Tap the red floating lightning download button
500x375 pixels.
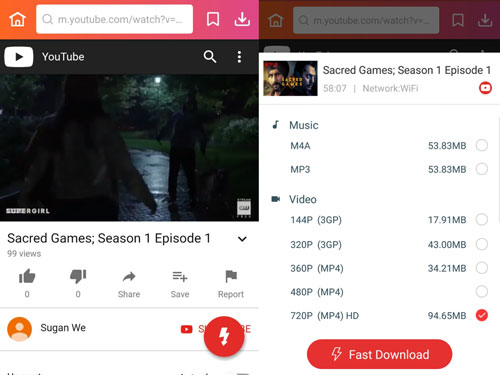pyautogui.click(x=224, y=336)
